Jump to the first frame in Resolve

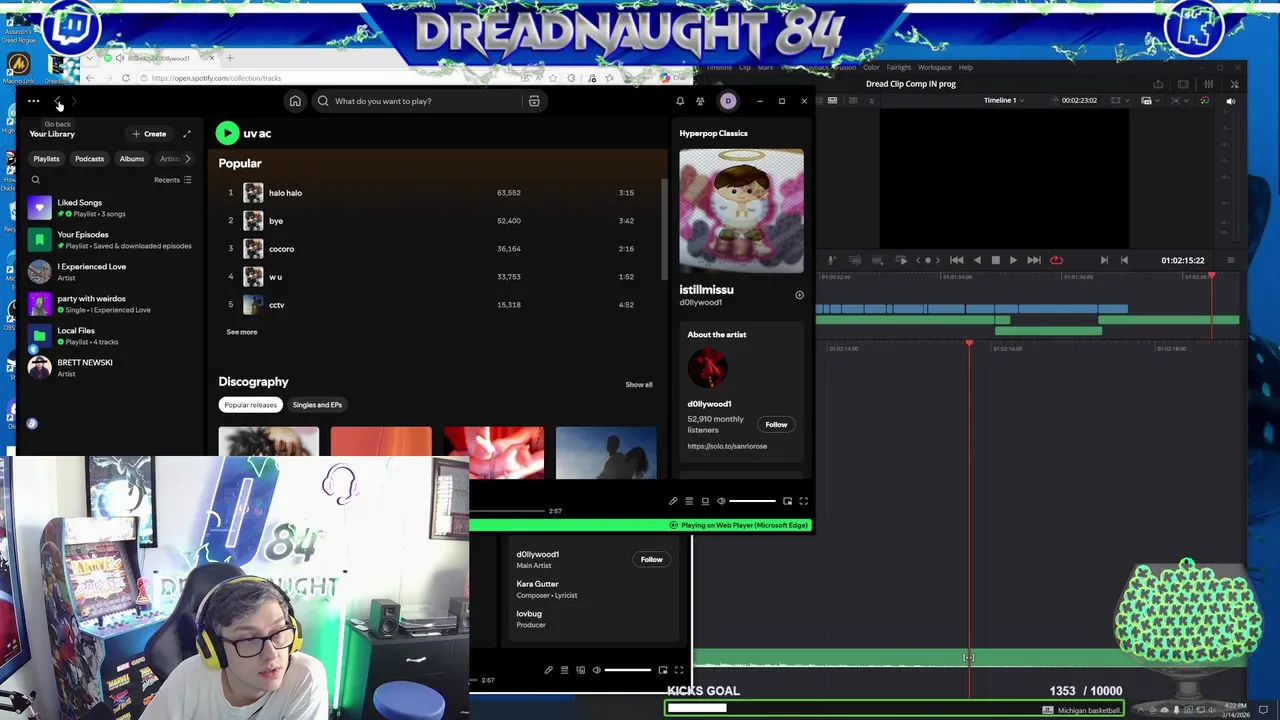point(956,260)
